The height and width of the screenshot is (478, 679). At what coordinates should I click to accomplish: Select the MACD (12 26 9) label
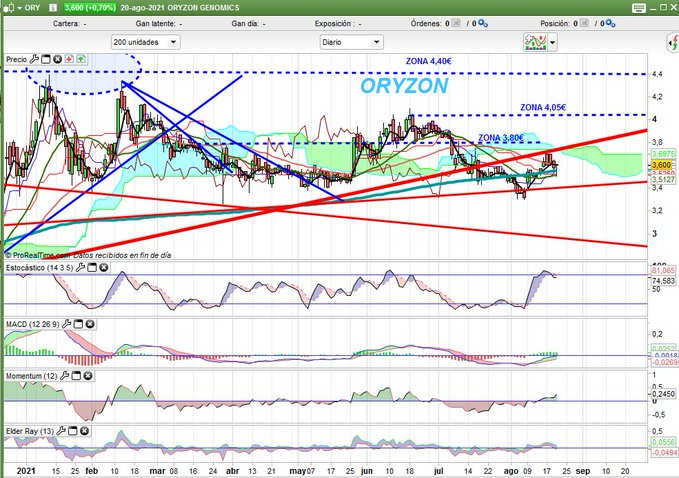click(x=32, y=324)
